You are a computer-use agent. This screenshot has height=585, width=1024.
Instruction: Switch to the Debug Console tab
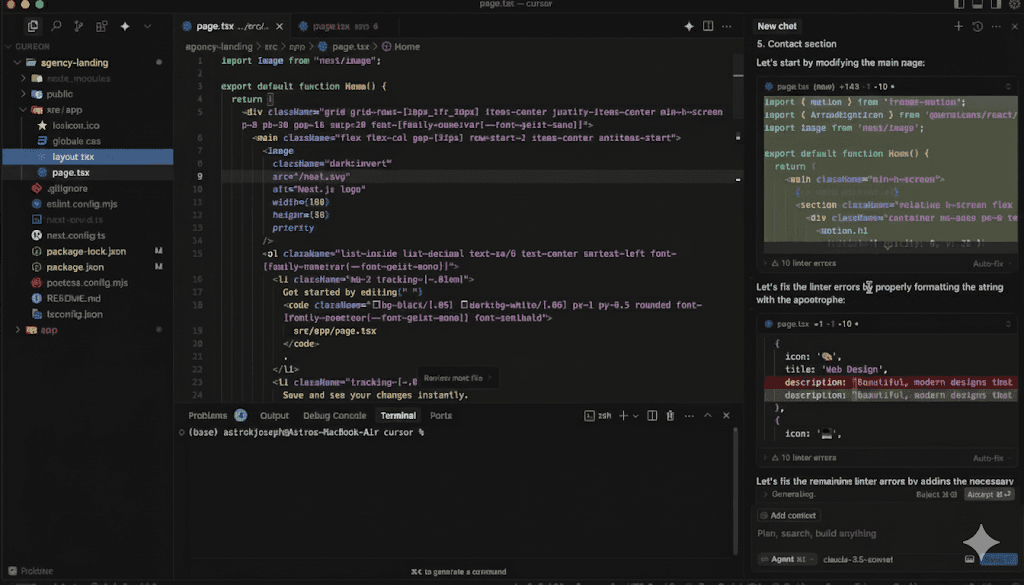coord(334,415)
